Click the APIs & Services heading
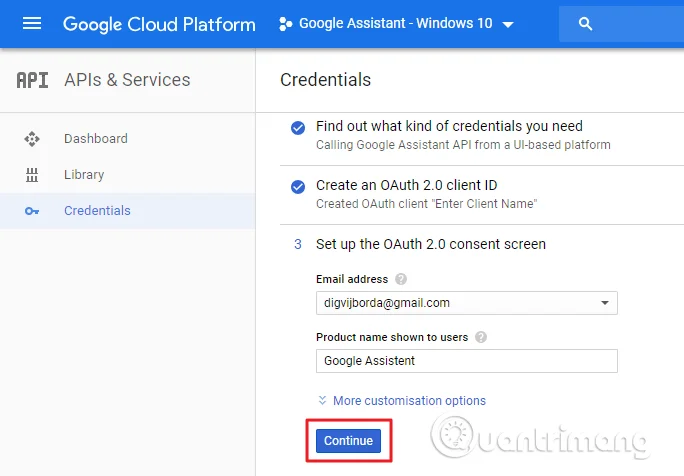Viewport: 684px width, 476px height. tap(127, 80)
